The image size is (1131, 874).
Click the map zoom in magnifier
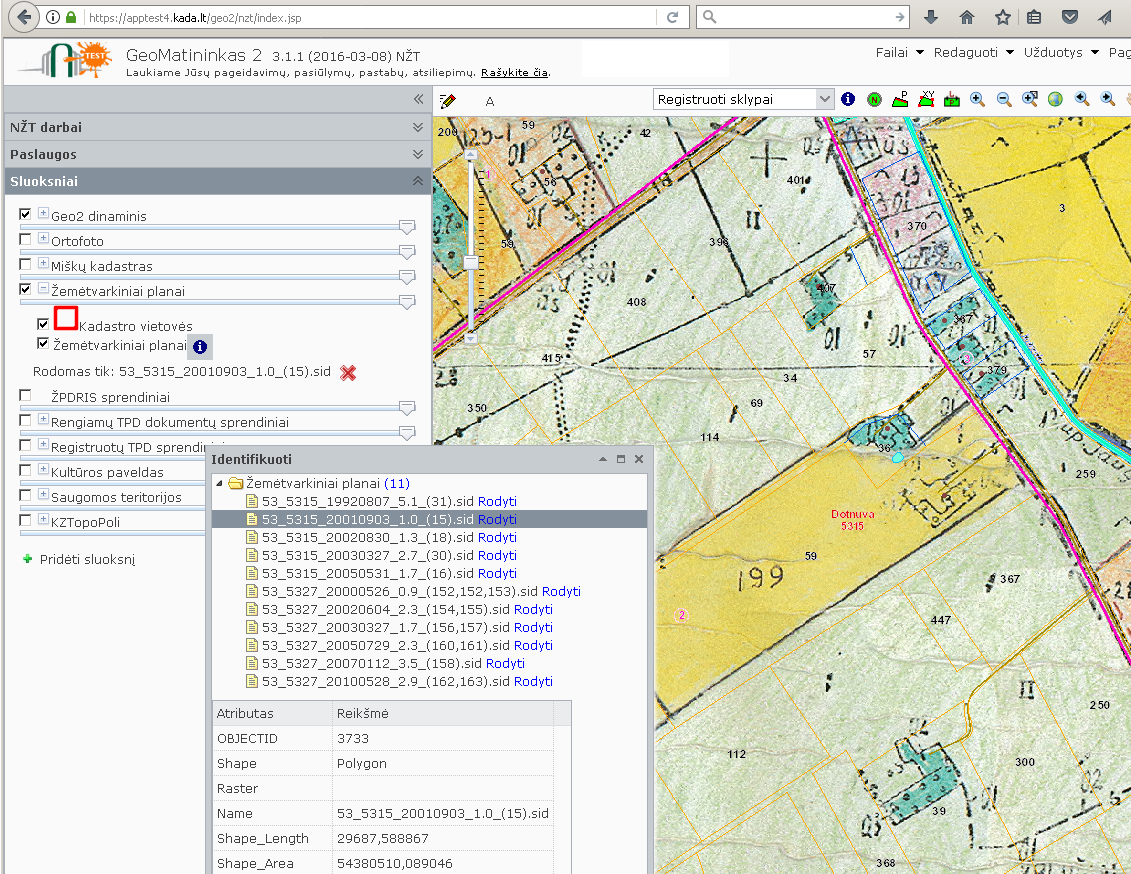point(977,100)
